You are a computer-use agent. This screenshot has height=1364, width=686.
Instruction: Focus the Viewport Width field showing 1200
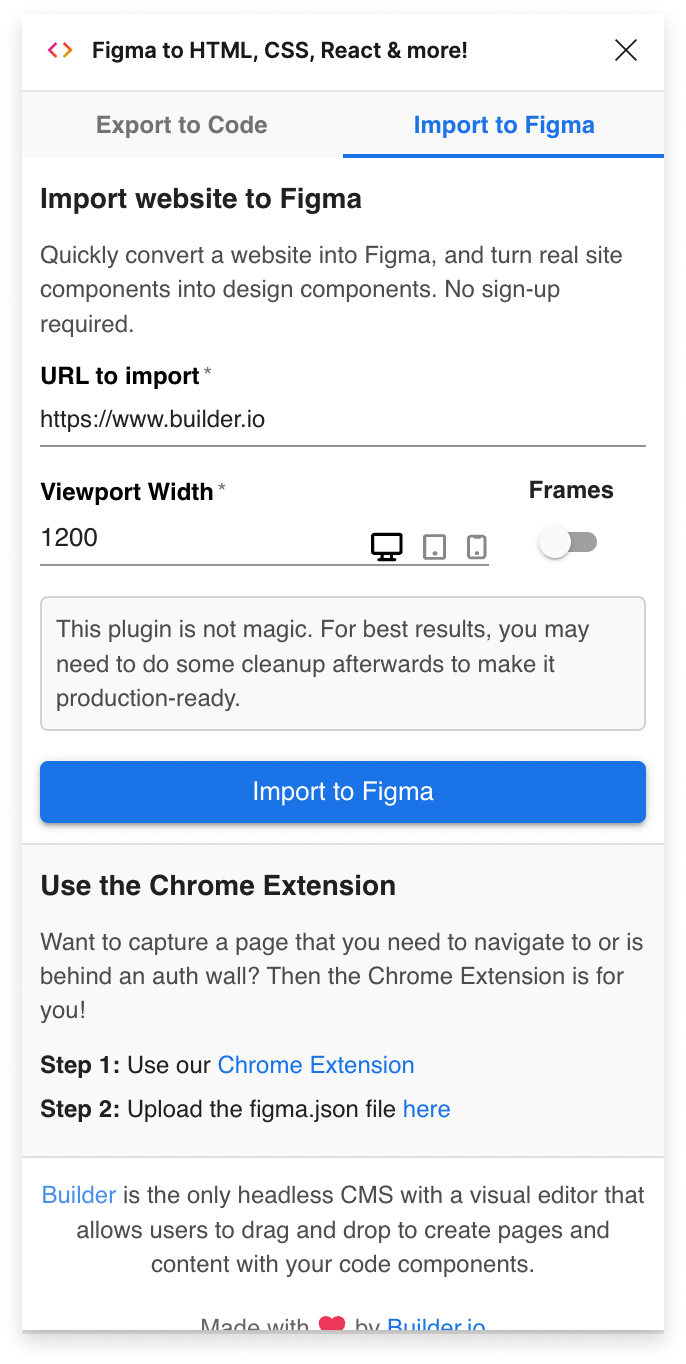coord(200,538)
